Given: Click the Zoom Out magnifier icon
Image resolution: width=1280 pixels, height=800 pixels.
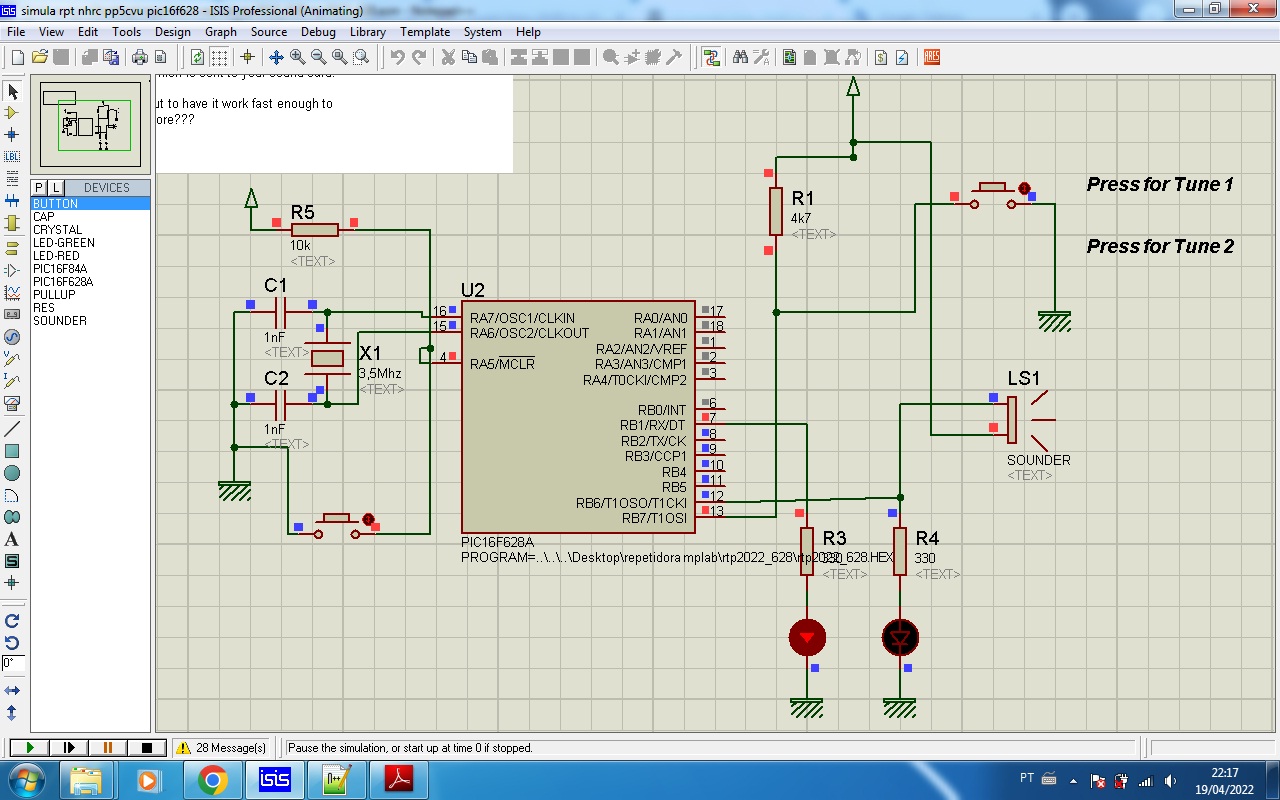Looking at the screenshot, I should click(x=318, y=57).
